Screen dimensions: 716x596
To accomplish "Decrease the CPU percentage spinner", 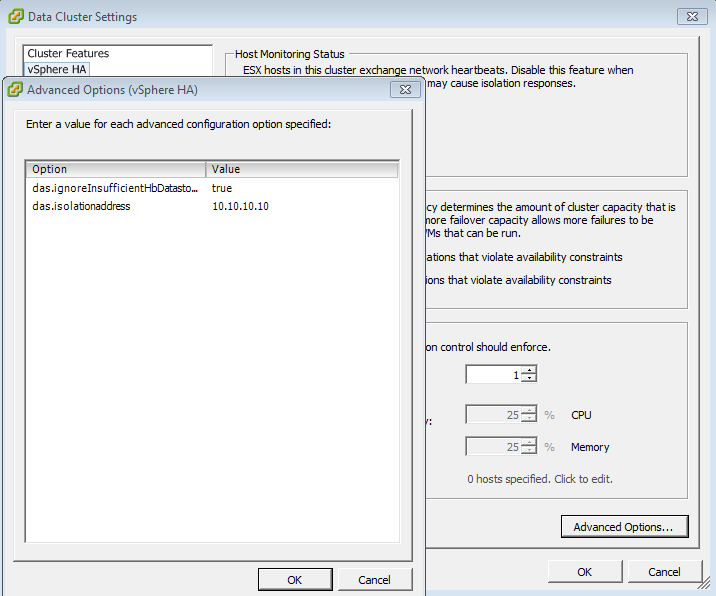I will pyautogui.click(x=529, y=419).
